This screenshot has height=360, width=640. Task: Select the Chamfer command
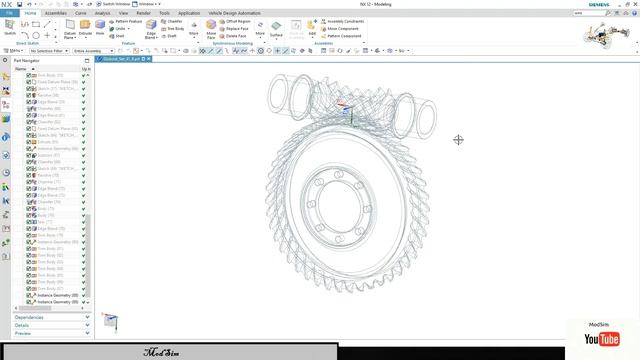[172, 21]
